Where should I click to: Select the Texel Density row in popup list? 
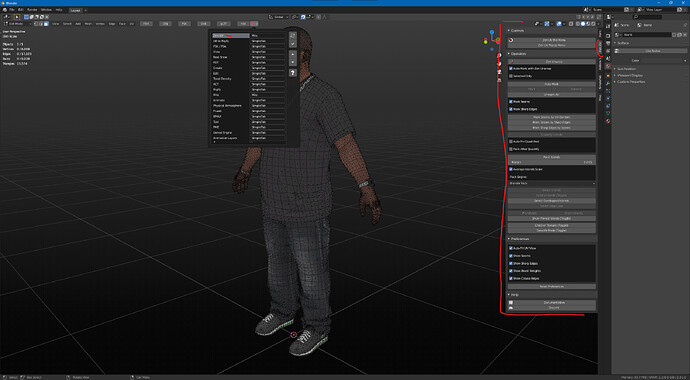(x=231, y=79)
